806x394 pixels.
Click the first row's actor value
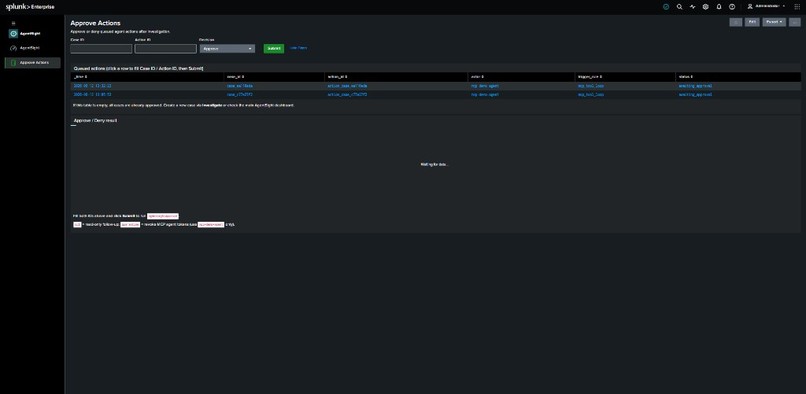click(485, 86)
